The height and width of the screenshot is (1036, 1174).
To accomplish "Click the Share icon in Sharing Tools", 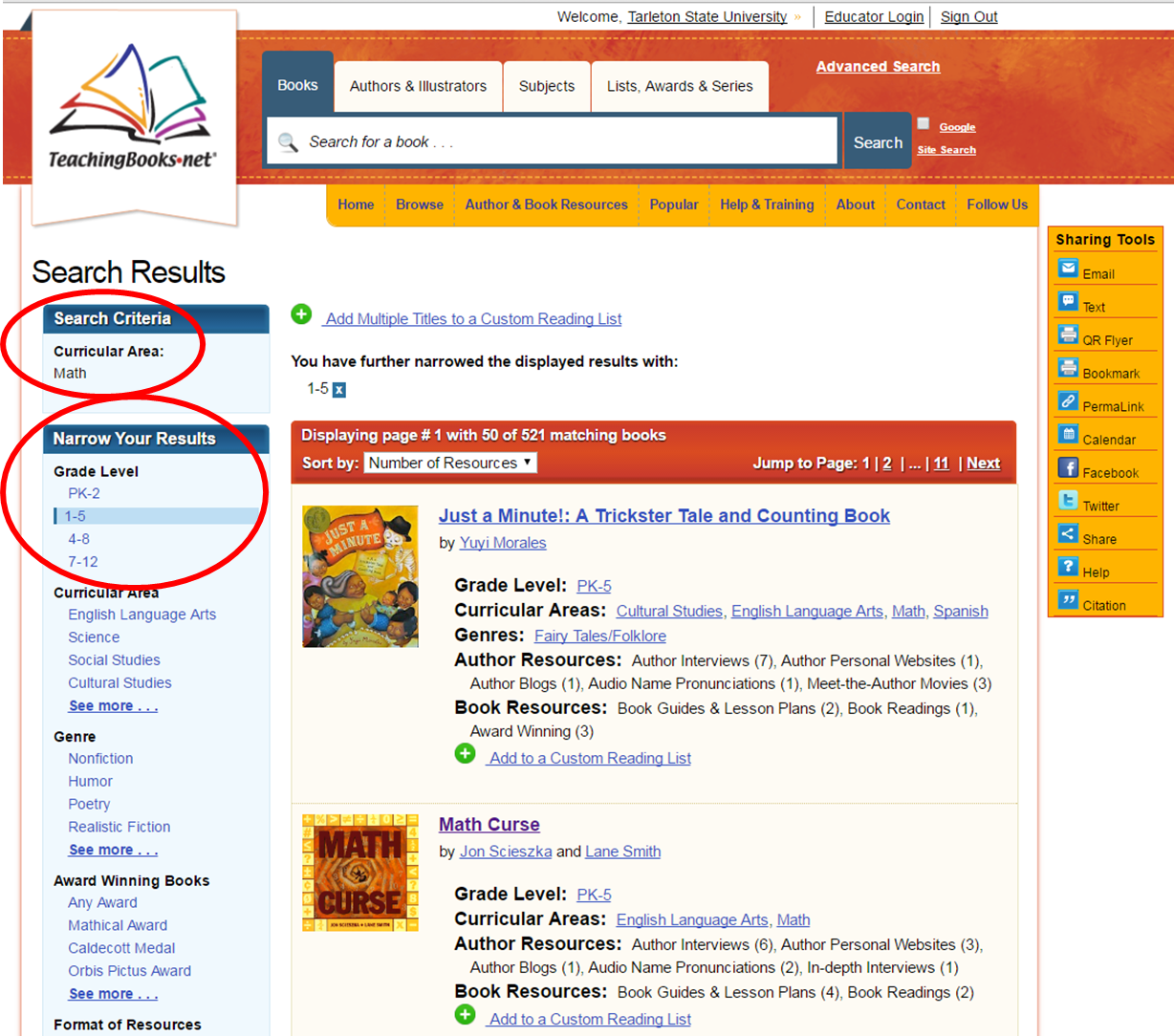I will pyautogui.click(x=1068, y=533).
